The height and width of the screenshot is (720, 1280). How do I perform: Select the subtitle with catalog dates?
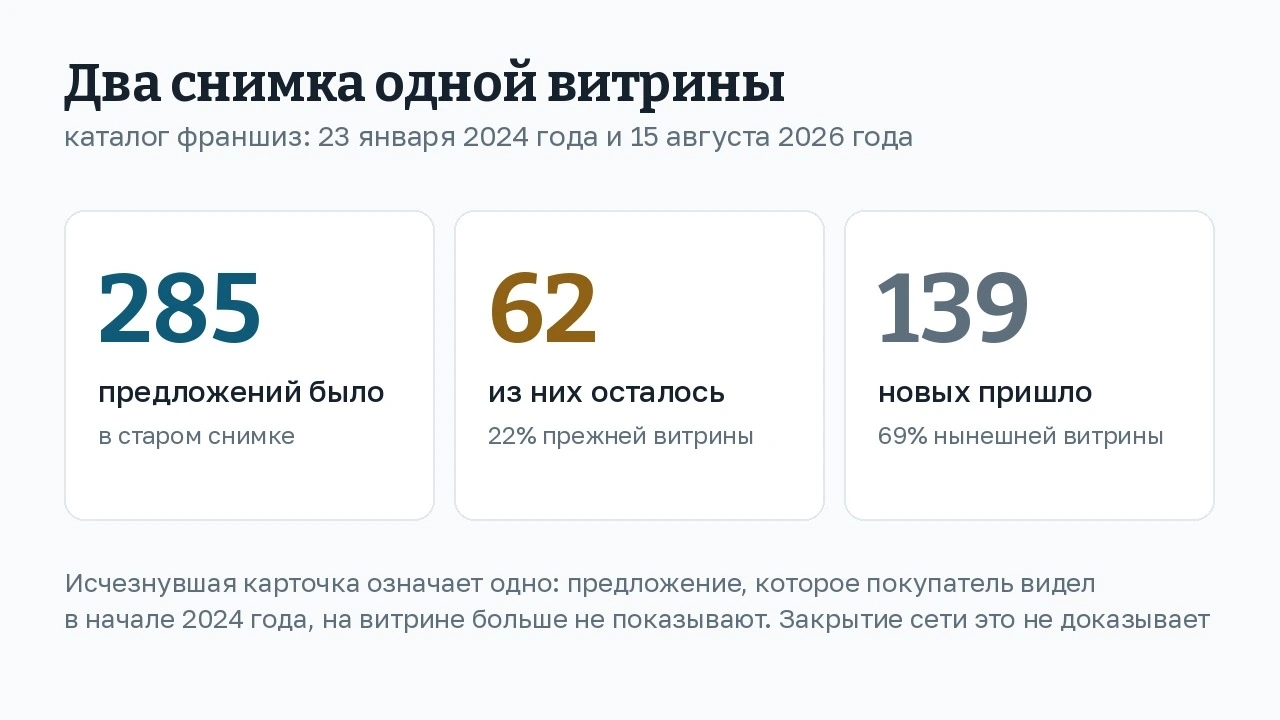488,138
